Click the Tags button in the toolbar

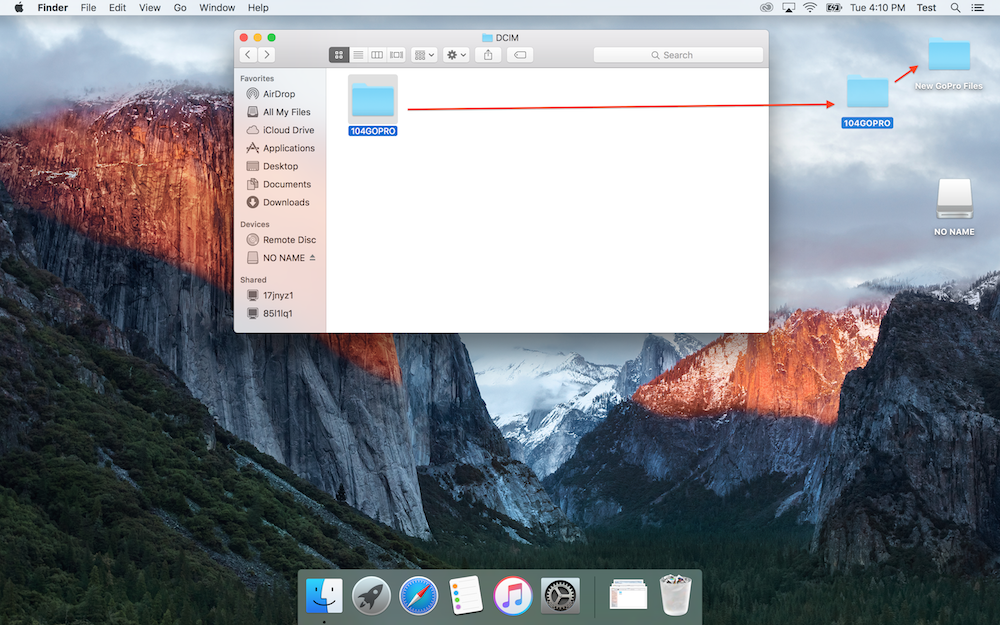(x=520, y=54)
